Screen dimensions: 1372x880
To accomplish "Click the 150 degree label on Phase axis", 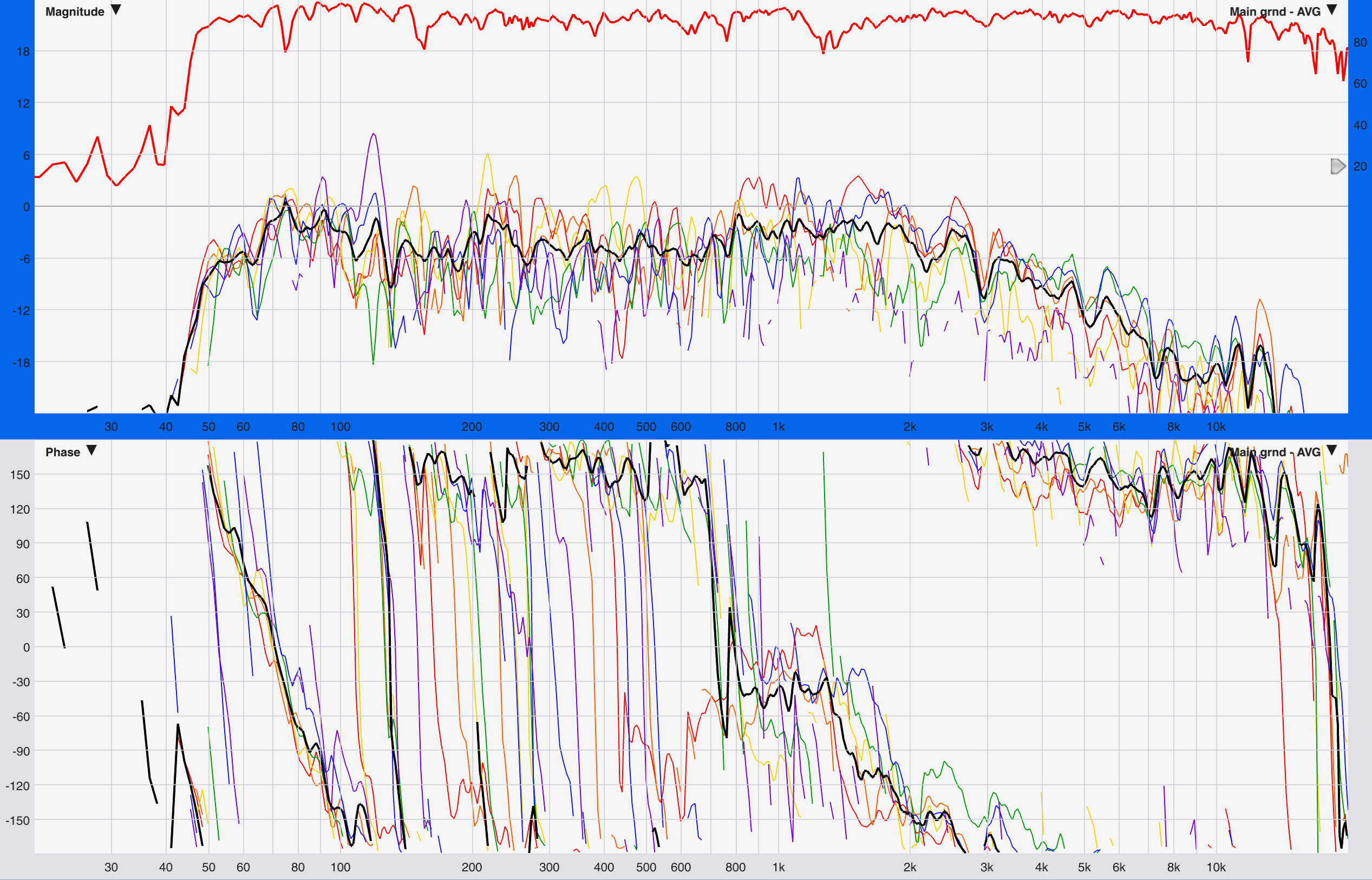I will [x=19, y=475].
